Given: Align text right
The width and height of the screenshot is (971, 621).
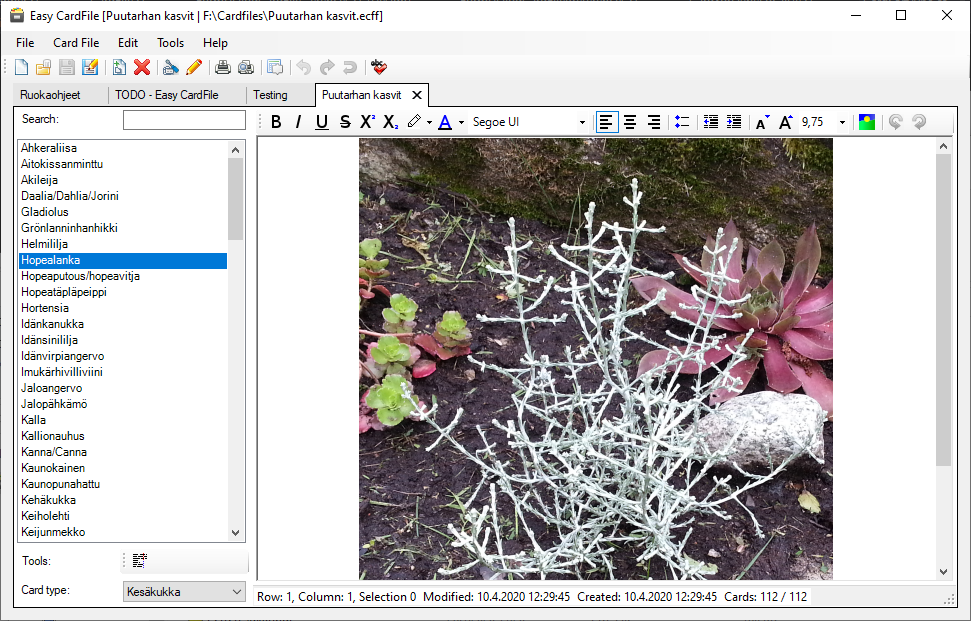Looking at the screenshot, I should [653, 122].
